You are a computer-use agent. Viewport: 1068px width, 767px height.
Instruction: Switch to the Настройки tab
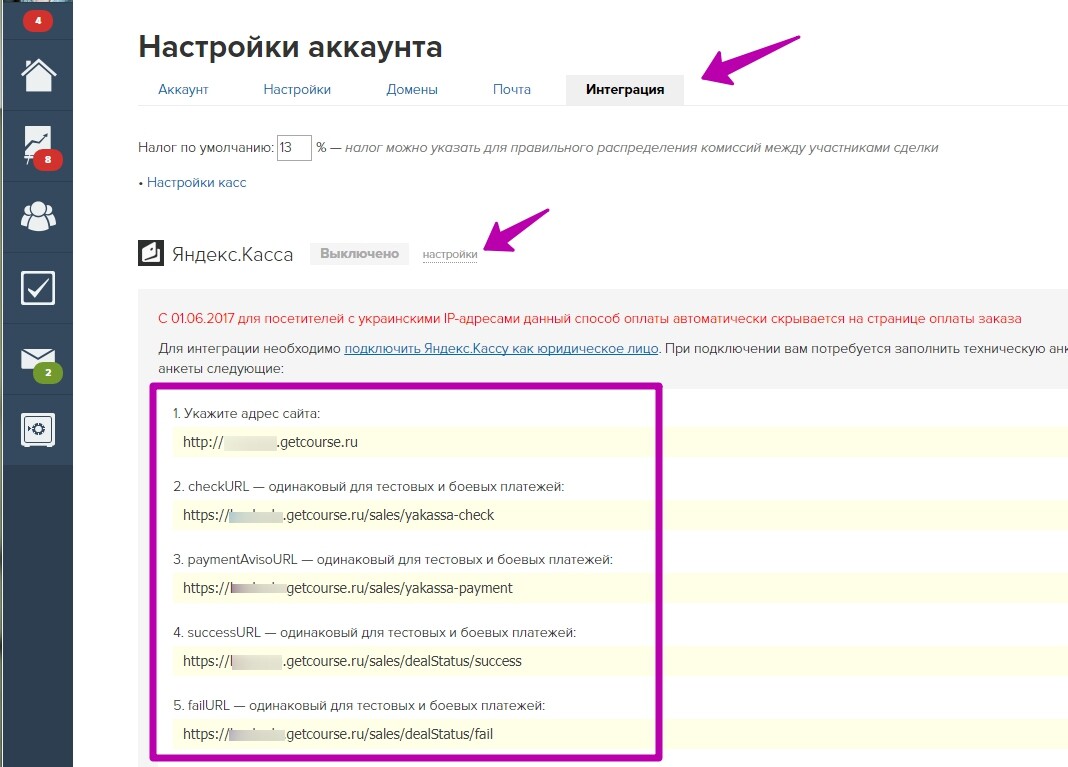297,89
